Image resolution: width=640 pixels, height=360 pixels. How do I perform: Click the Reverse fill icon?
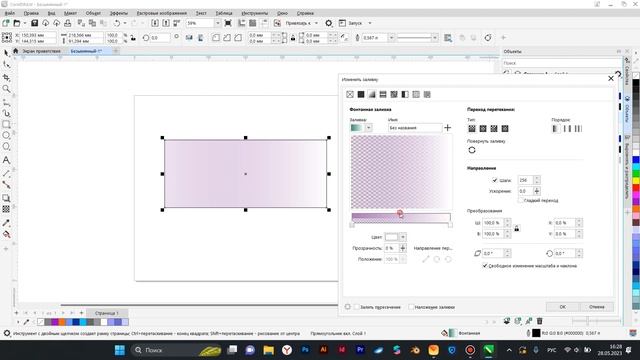tap(472, 150)
